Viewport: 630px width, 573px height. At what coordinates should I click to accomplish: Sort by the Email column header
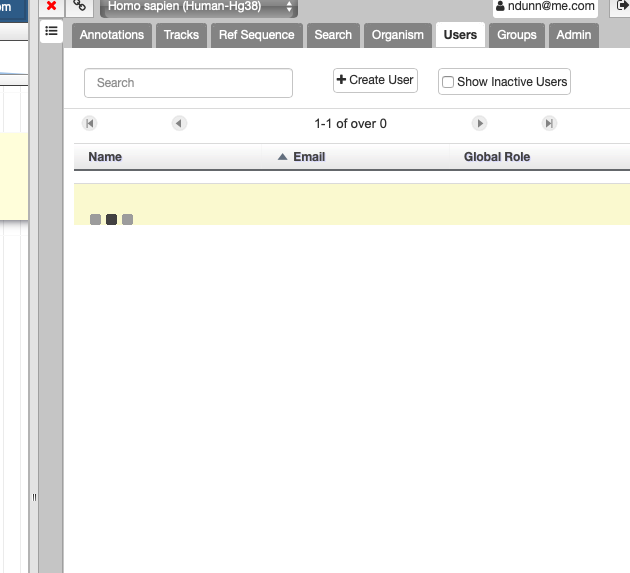click(x=356, y=157)
